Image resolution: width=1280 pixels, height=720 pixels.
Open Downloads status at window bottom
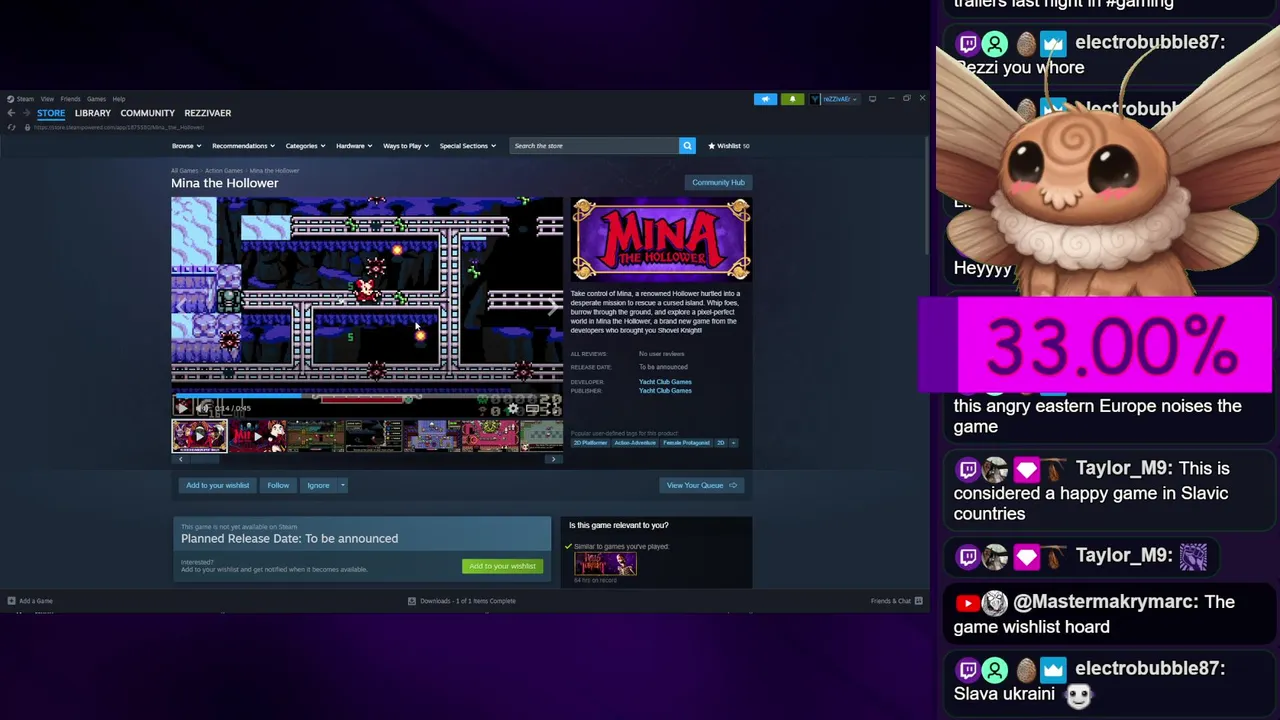click(x=462, y=601)
